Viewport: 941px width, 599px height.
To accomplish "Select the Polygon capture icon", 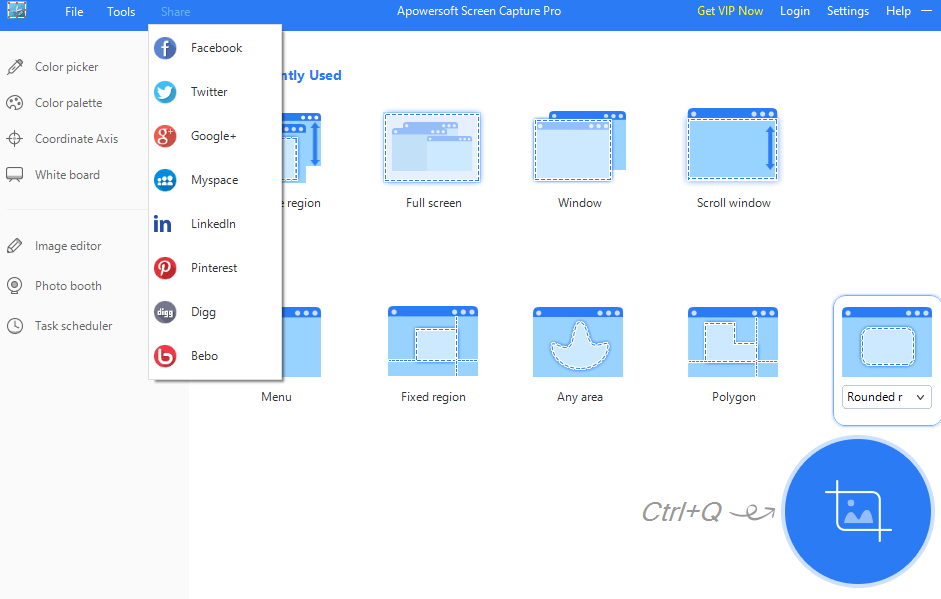I will tap(733, 342).
